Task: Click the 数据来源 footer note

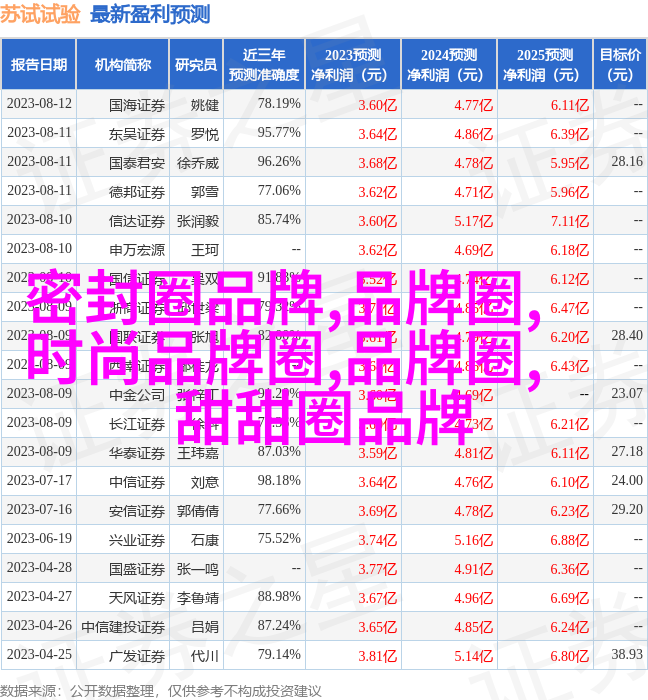Action: click(161, 691)
